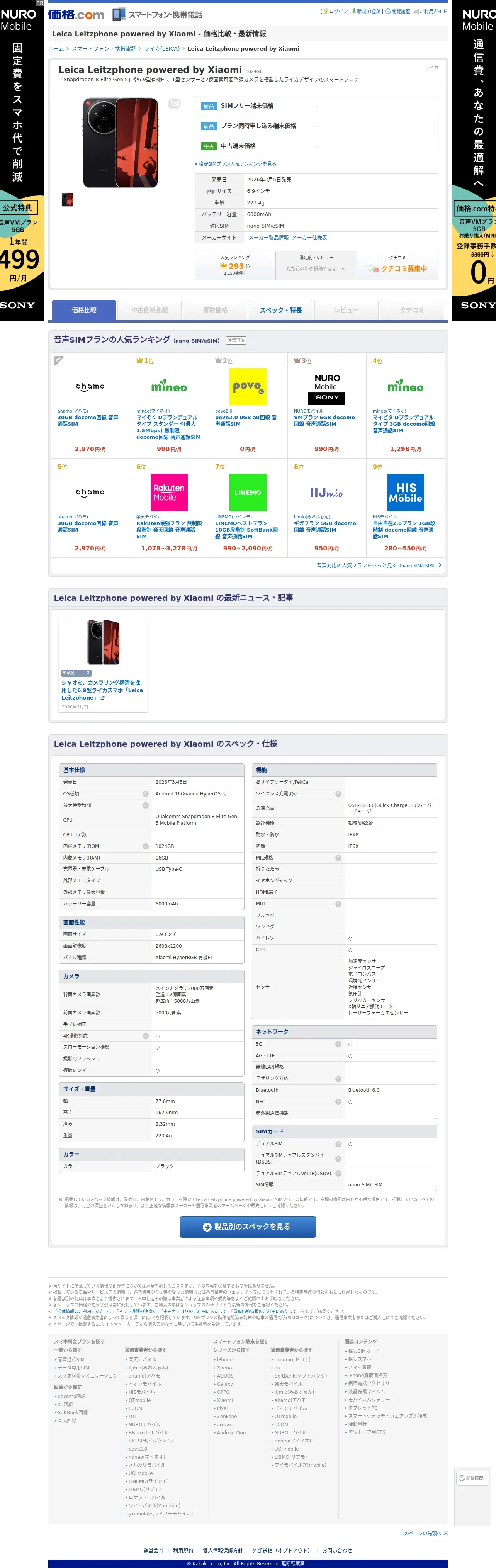Click the Rakuten Mobile pink logo

pyautogui.click(x=169, y=493)
